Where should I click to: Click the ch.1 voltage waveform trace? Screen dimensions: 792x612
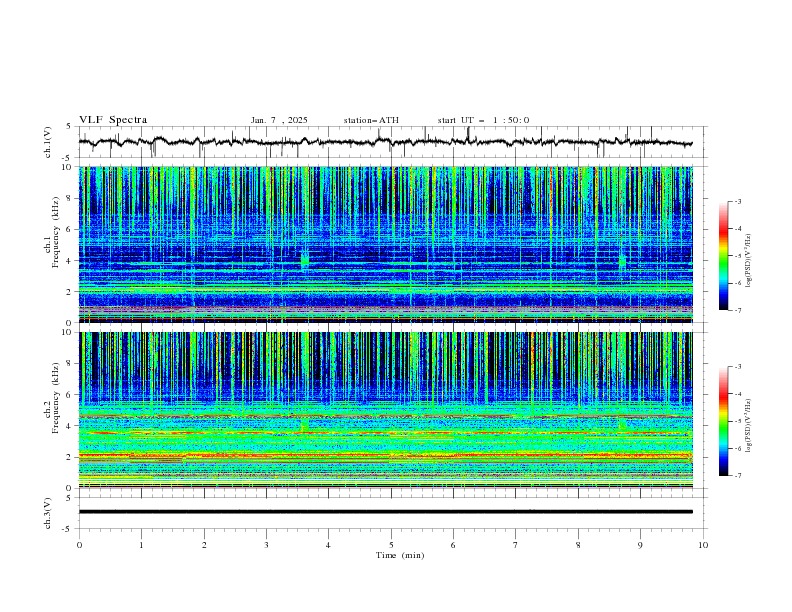pyautogui.click(x=385, y=142)
